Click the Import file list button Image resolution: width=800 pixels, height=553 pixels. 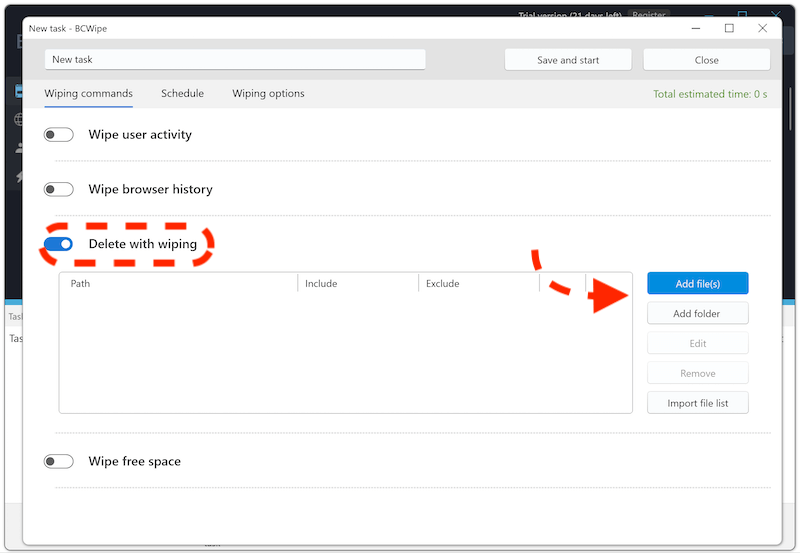[x=697, y=403]
